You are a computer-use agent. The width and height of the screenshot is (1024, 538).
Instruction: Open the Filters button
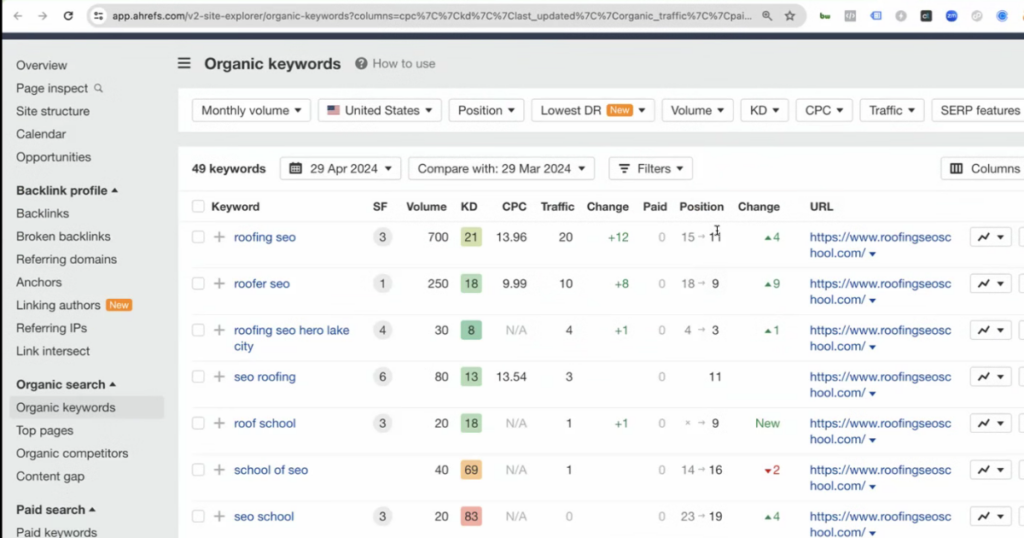point(650,168)
